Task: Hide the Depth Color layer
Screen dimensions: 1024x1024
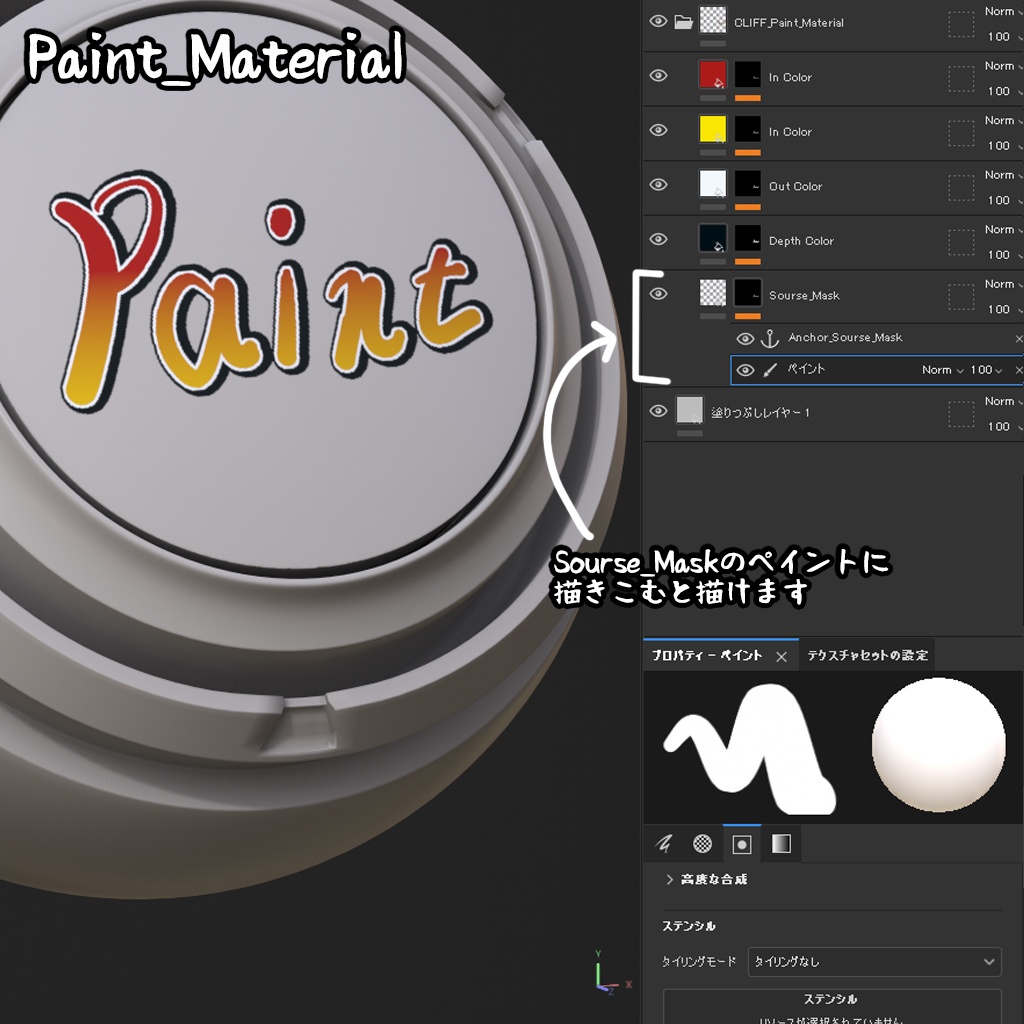Action: pos(657,240)
